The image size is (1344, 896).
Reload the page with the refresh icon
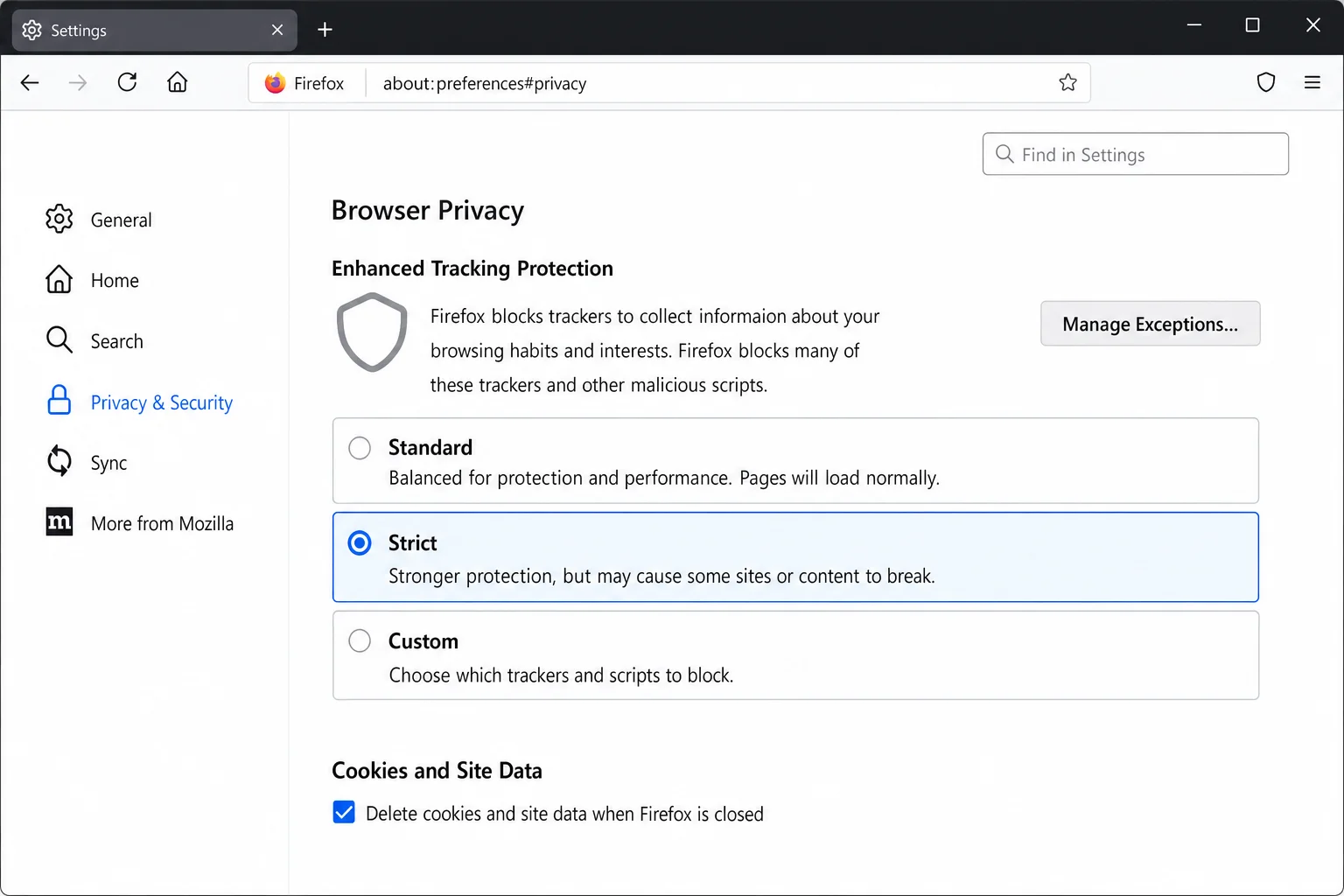[127, 82]
